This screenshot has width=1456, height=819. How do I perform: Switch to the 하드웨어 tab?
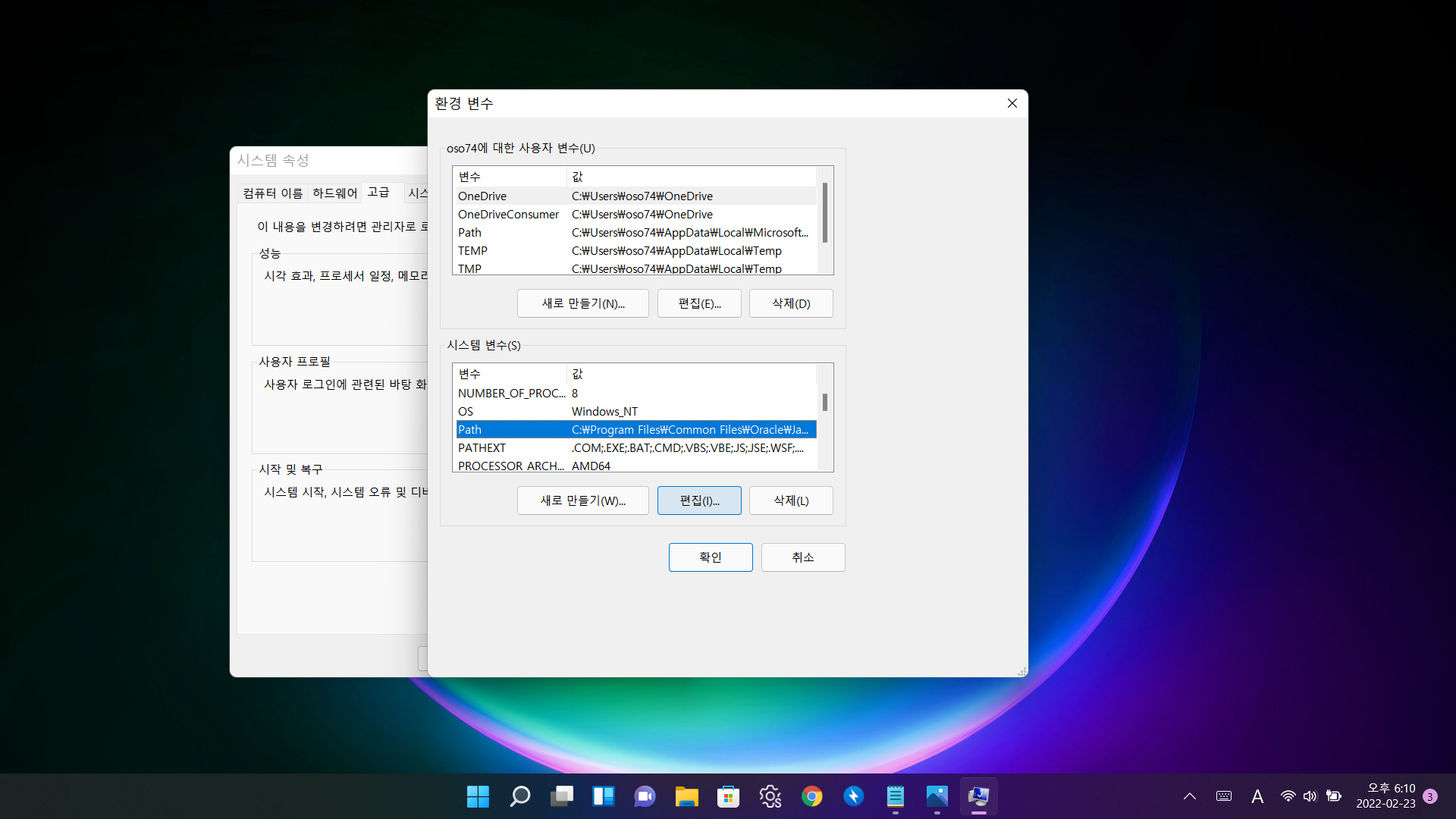pyautogui.click(x=334, y=193)
